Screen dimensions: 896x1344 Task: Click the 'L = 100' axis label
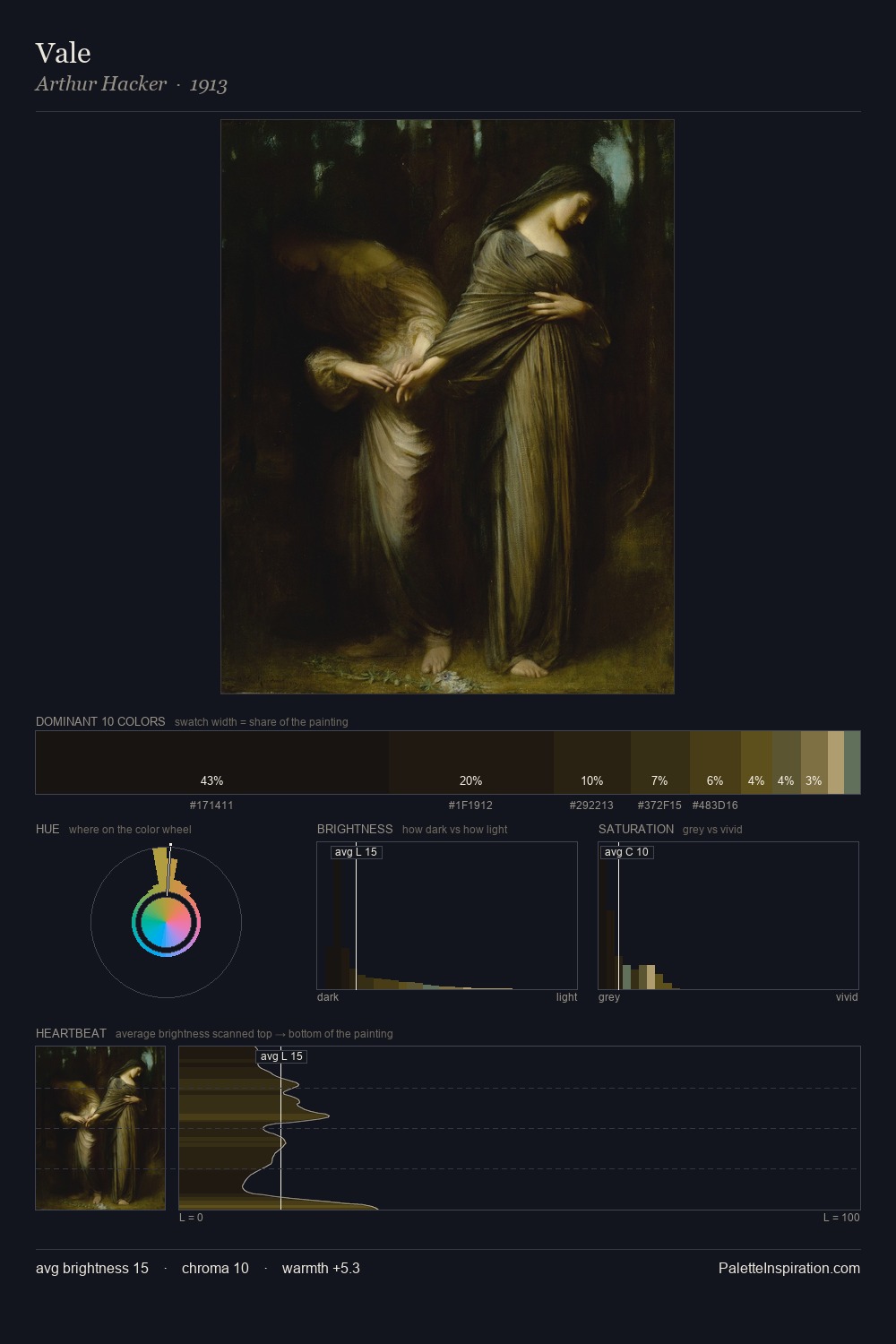pos(841,1218)
